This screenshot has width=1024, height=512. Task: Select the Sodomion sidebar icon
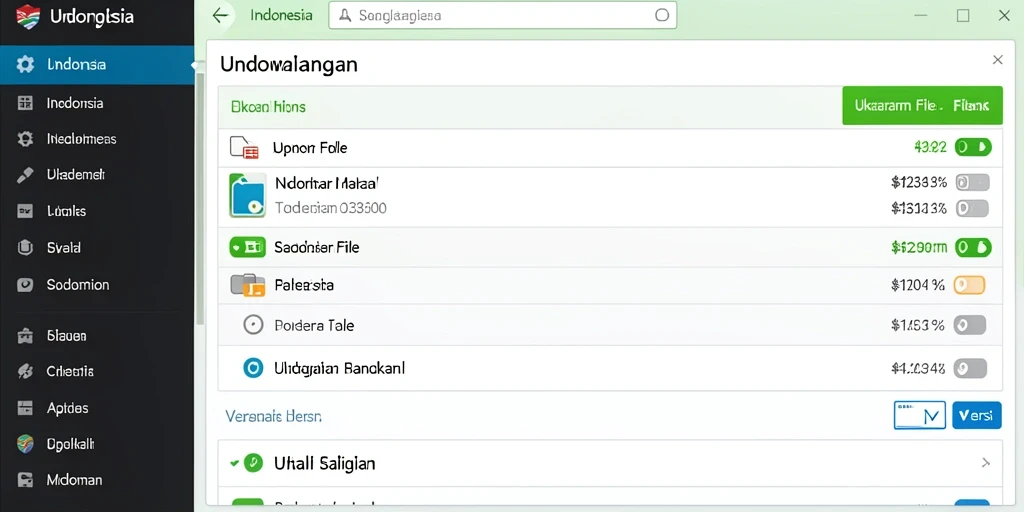25,285
